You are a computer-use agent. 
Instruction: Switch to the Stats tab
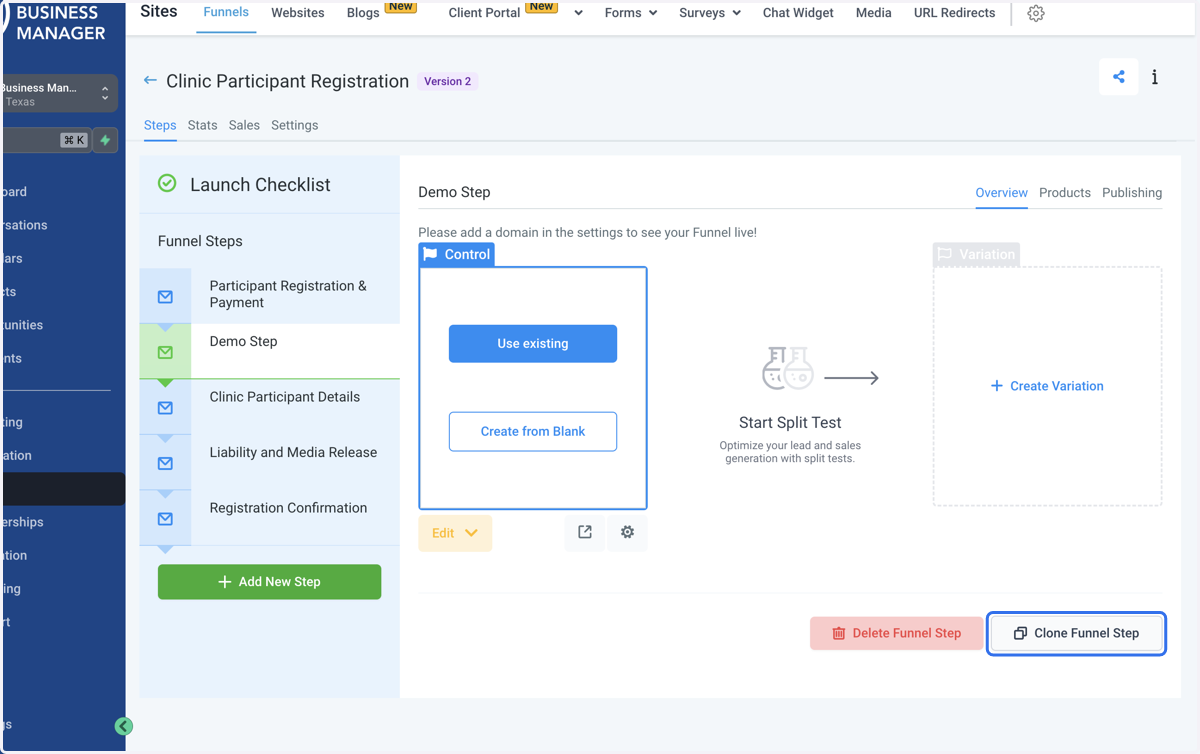tap(203, 125)
